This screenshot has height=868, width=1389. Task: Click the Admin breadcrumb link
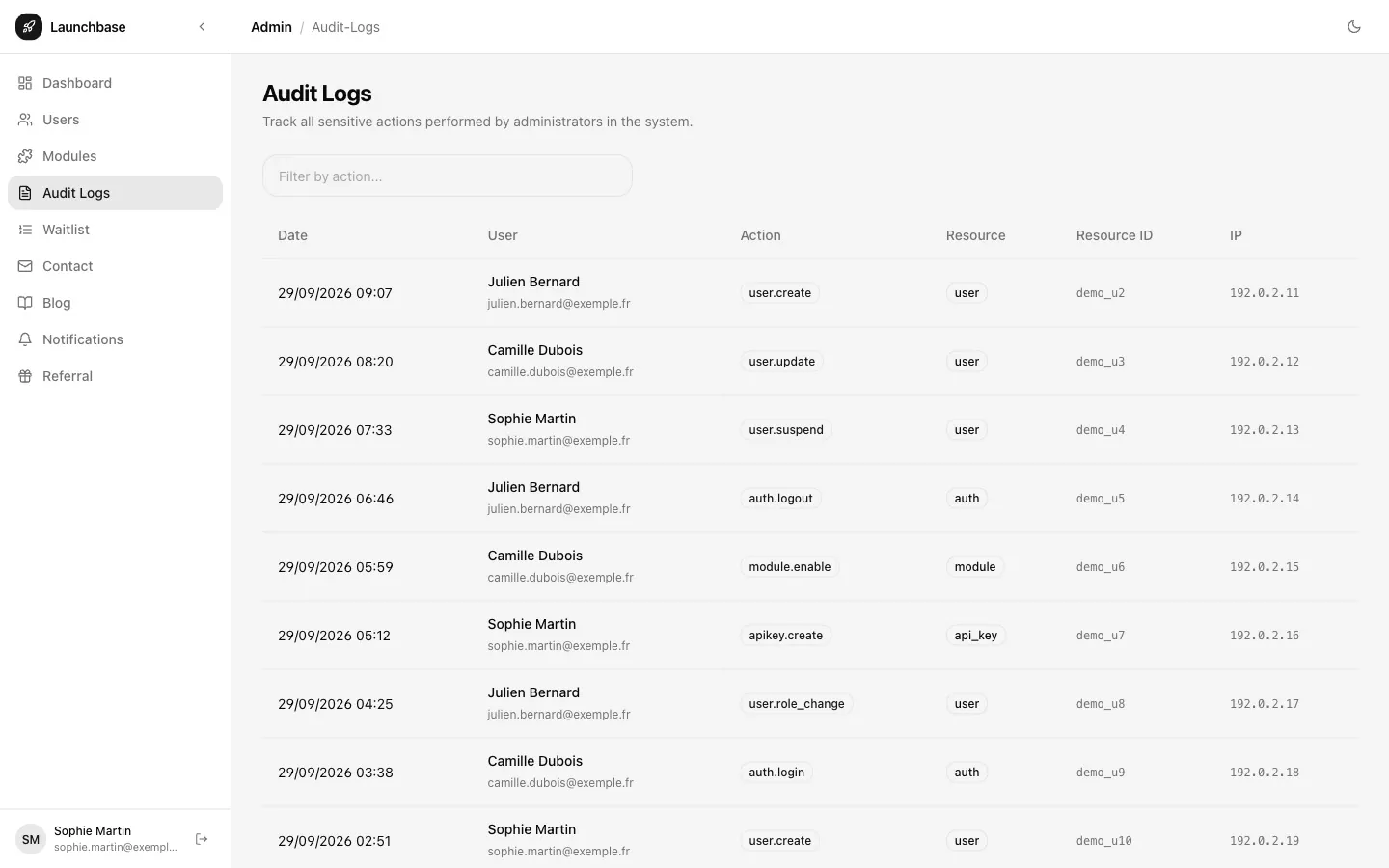tap(271, 27)
